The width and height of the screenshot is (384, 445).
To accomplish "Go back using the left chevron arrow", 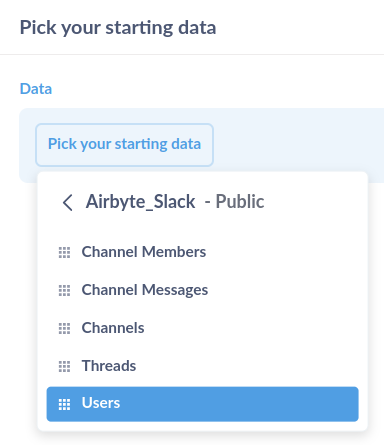I will [x=68, y=203].
